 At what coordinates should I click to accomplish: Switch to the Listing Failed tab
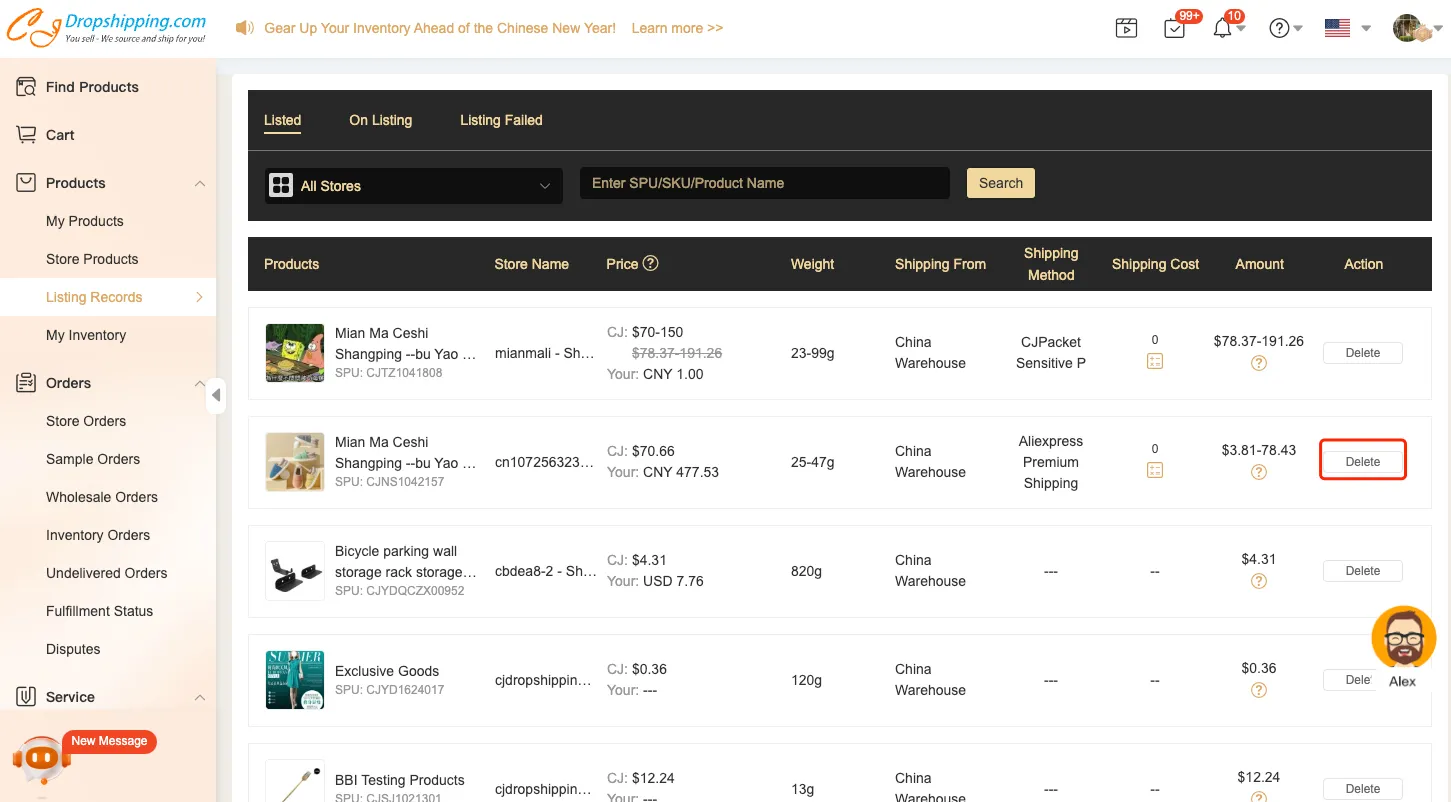pyautogui.click(x=501, y=120)
